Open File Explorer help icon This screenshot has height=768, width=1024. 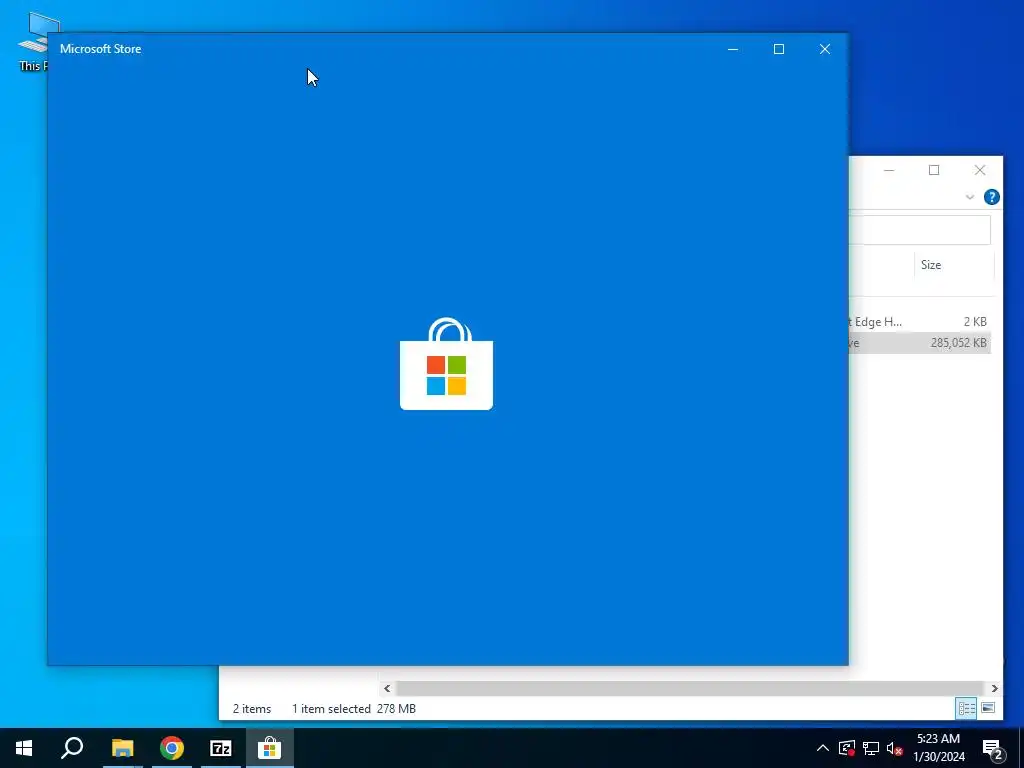click(x=991, y=197)
